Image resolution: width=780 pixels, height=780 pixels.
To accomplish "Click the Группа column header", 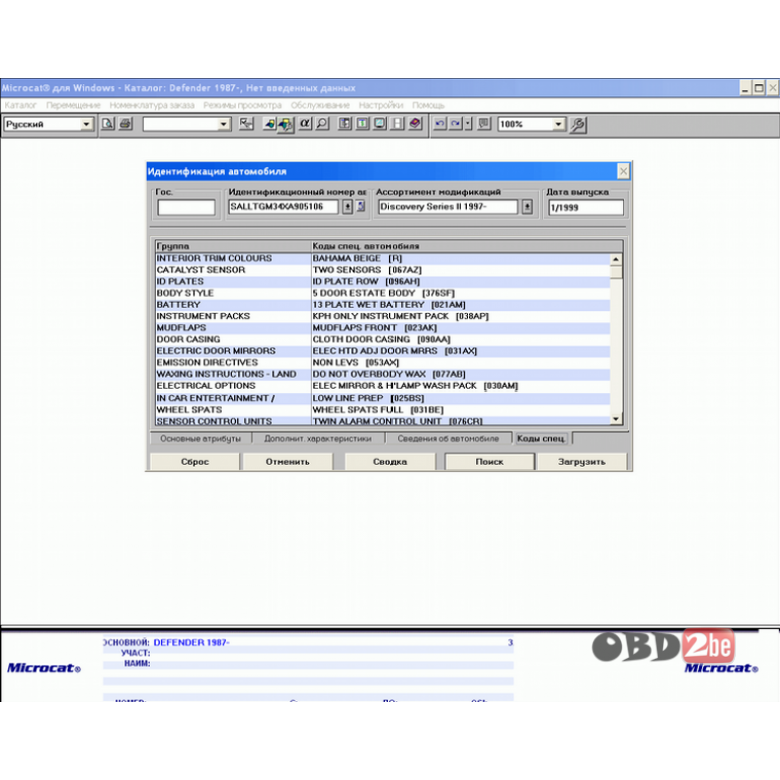I will pyautogui.click(x=233, y=246).
